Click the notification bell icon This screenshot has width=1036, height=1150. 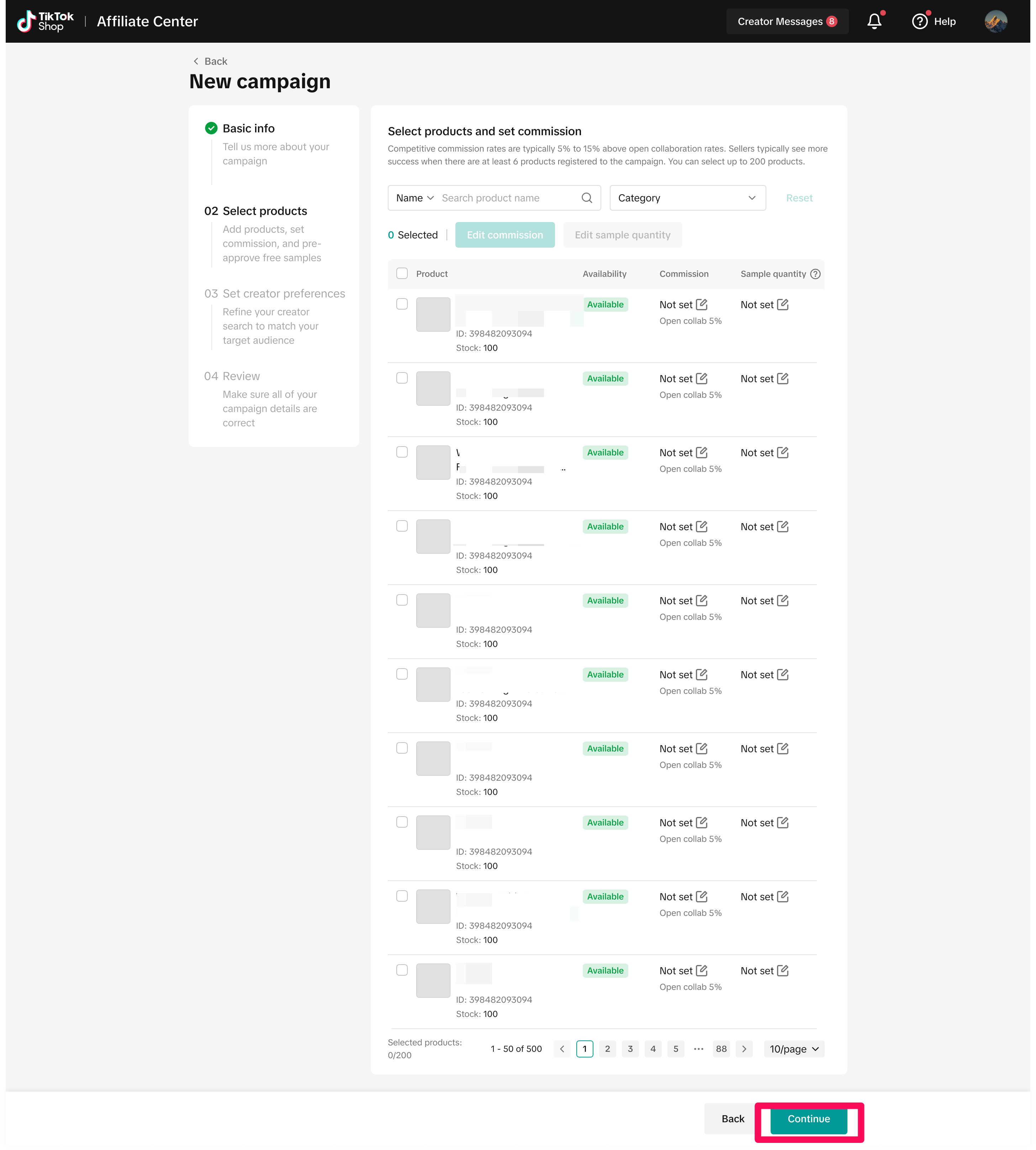(874, 22)
